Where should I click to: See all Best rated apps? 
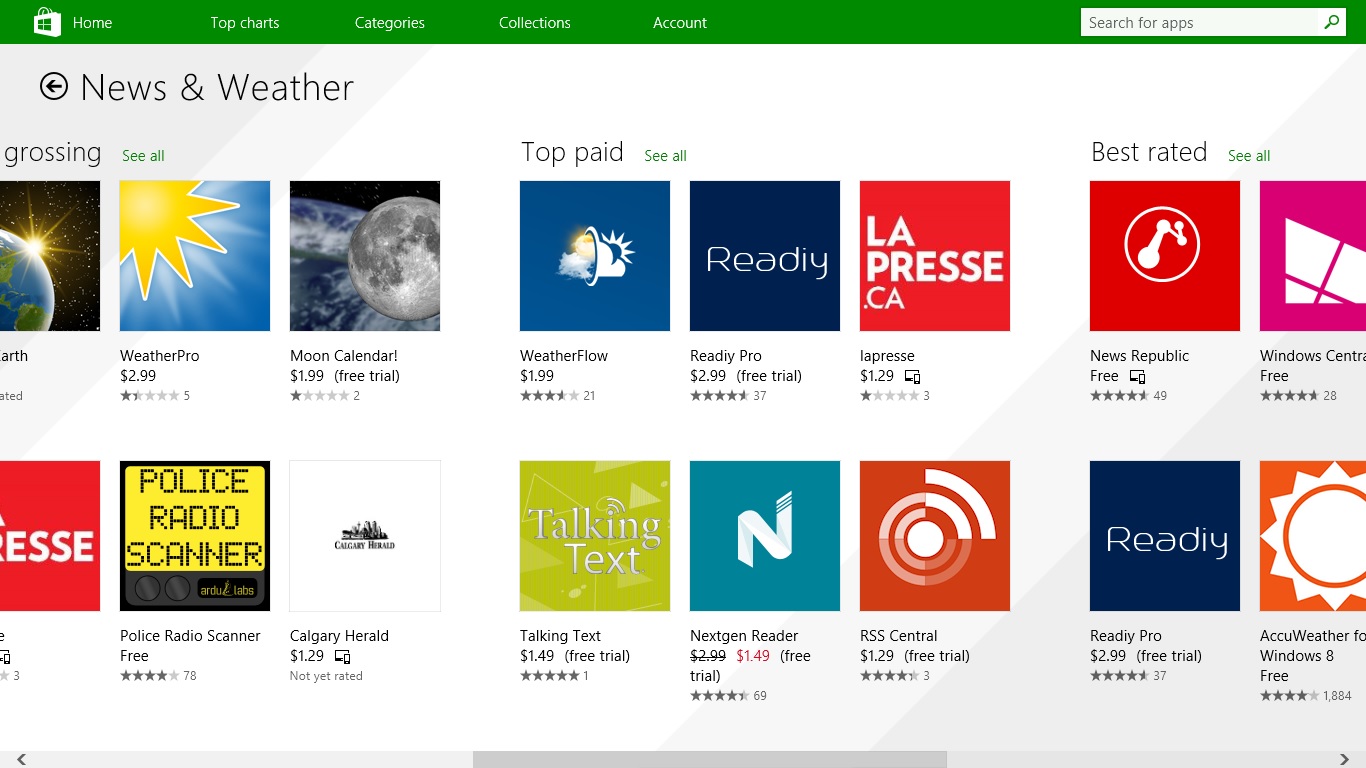tap(1249, 156)
